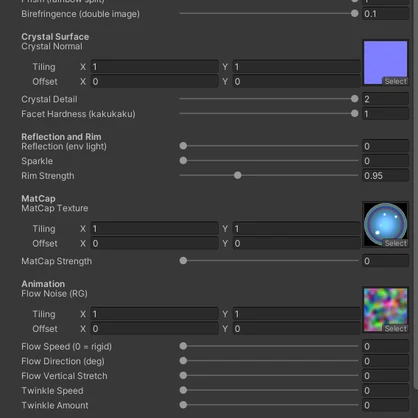418x418 pixels.
Task: Edit the Rim Strength value field 0.95
Action: click(385, 175)
